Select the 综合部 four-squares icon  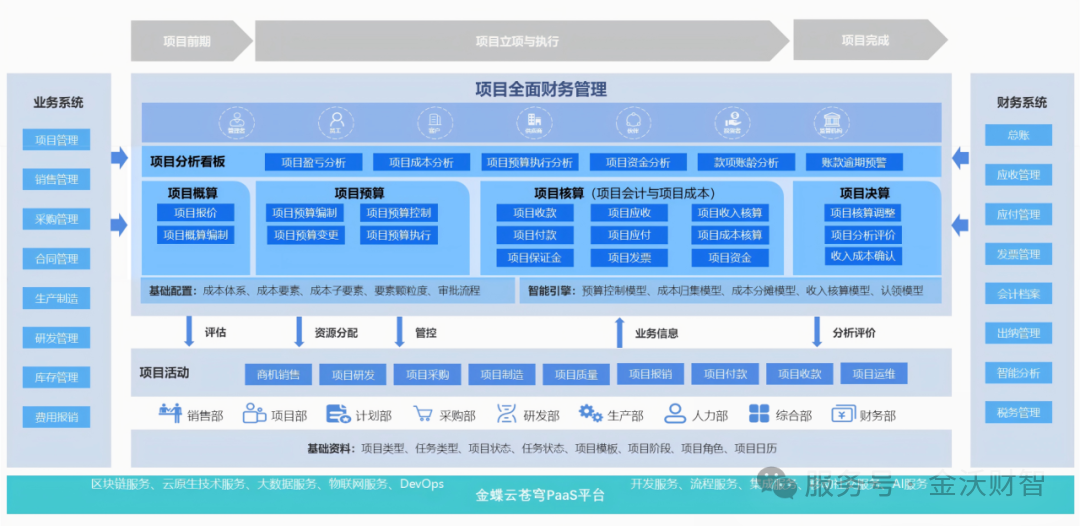(x=759, y=414)
